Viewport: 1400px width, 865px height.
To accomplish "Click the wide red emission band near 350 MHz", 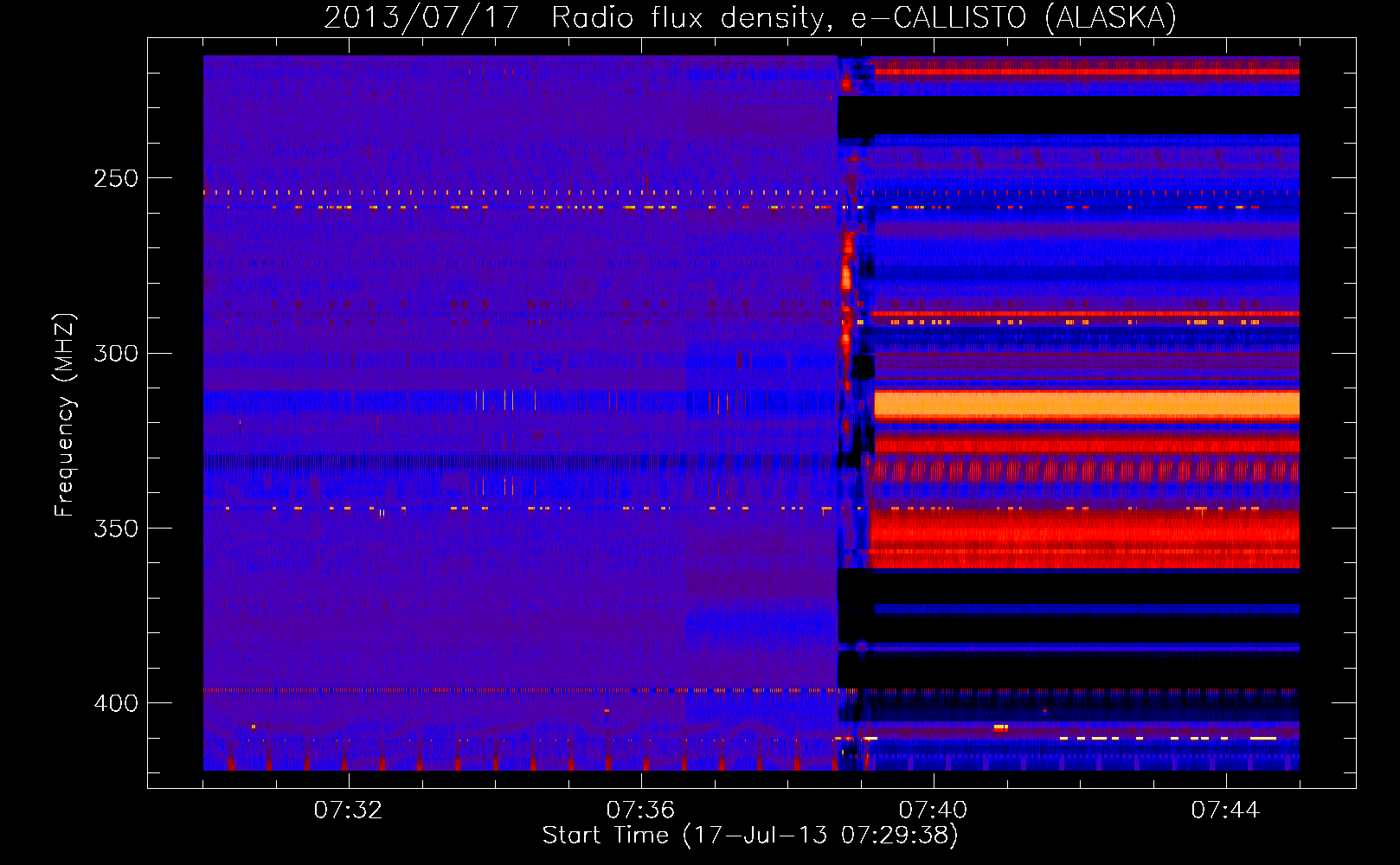I will [1085, 538].
